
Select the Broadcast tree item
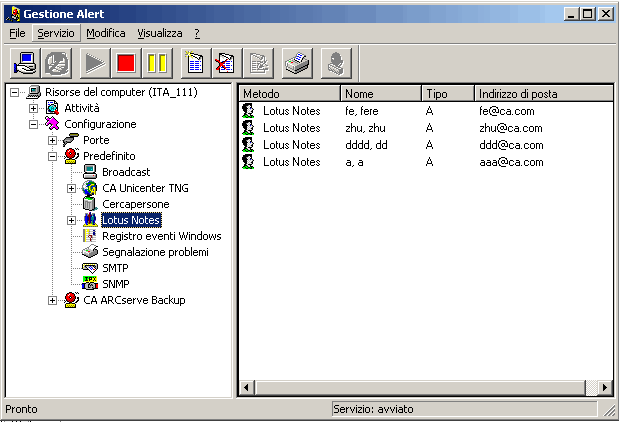125,172
